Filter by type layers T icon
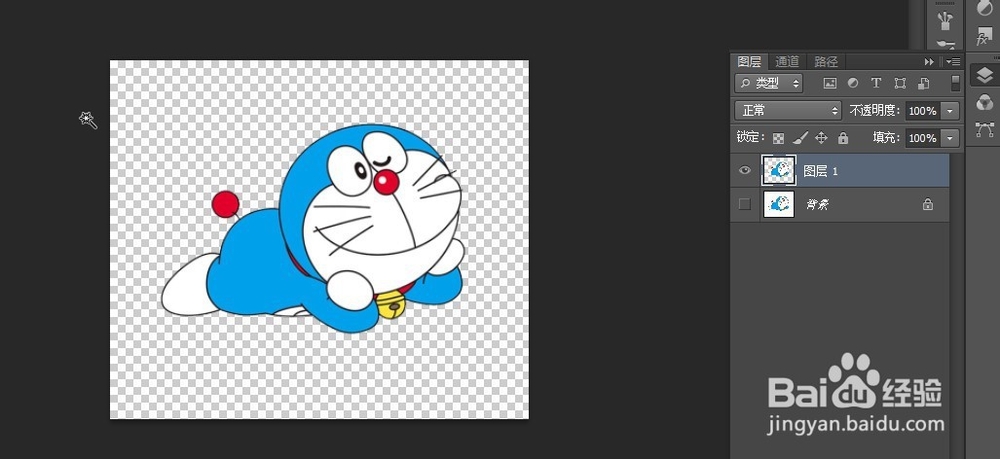The width and height of the screenshot is (1000, 459). pyautogui.click(x=876, y=83)
